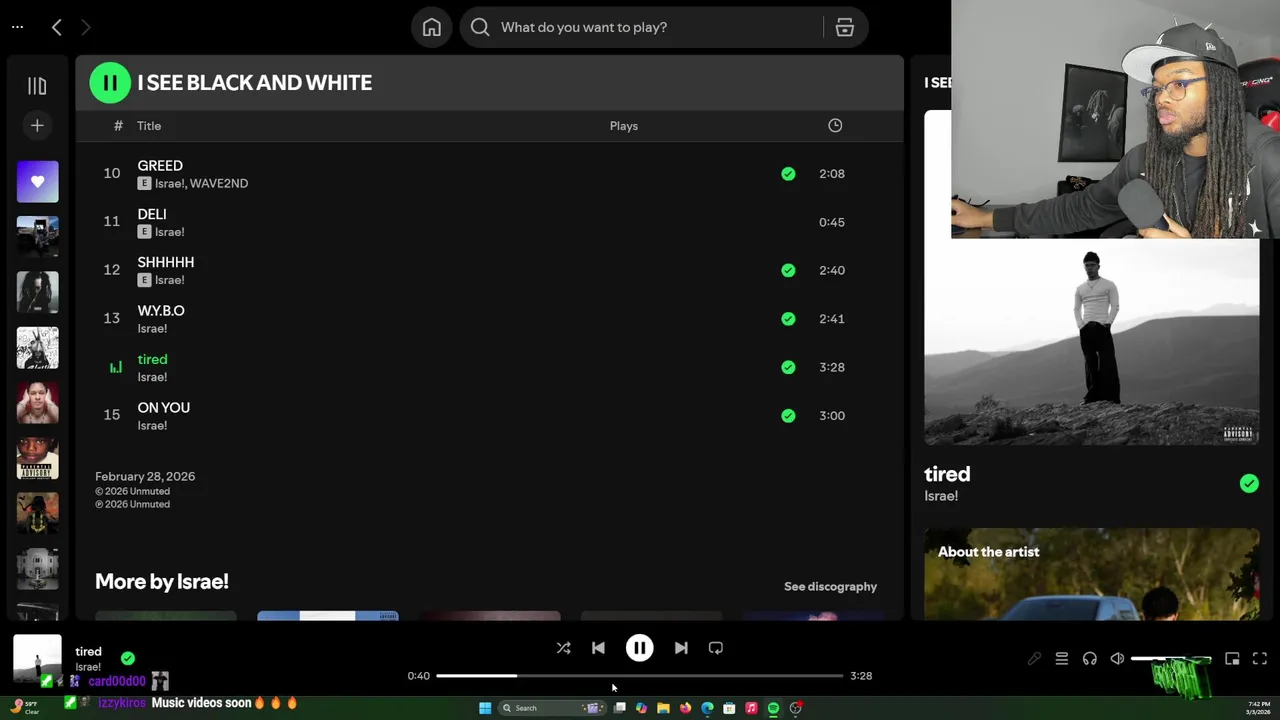This screenshot has height=720, width=1280.
Task: Open the three-dot app menu
Action: pos(17,27)
